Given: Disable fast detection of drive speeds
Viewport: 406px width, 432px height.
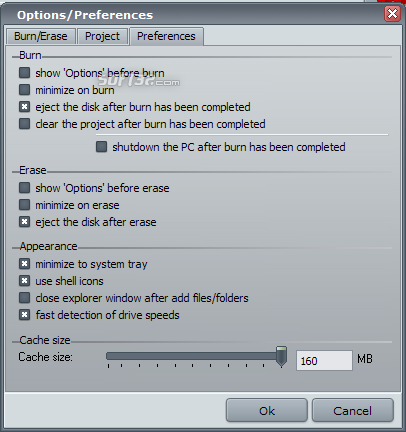Looking at the screenshot, I should coord(24,315).
